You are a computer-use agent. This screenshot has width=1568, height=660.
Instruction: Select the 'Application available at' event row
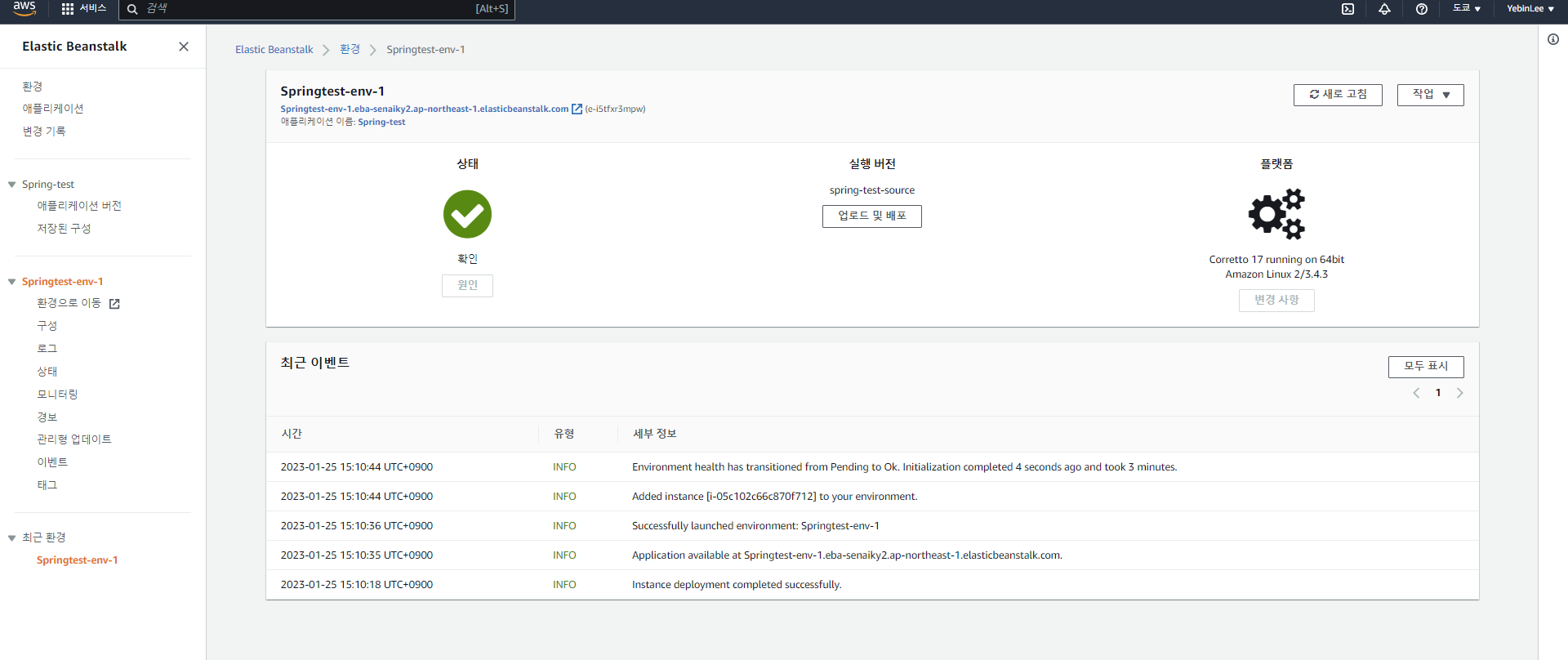point(872,555)
